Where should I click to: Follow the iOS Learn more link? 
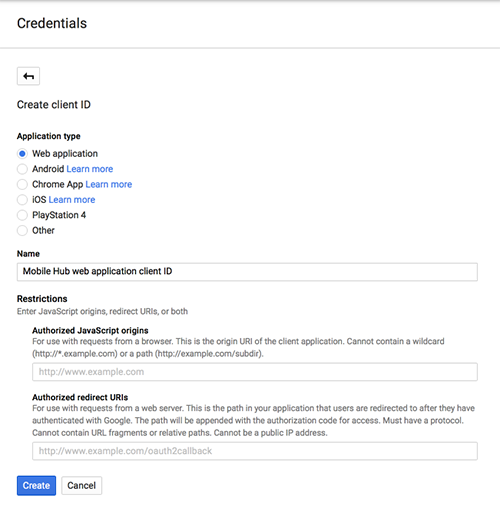pos(72,200)
